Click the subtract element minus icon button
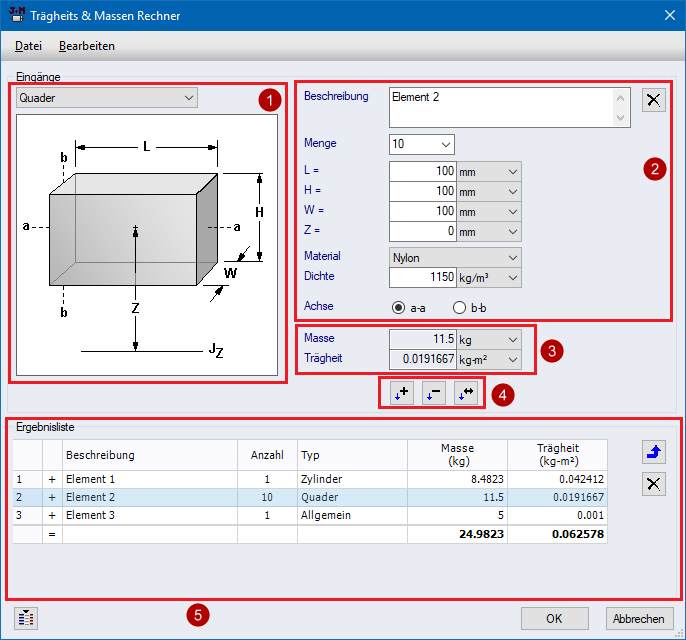Screen dimensions: 686x640 433,394
